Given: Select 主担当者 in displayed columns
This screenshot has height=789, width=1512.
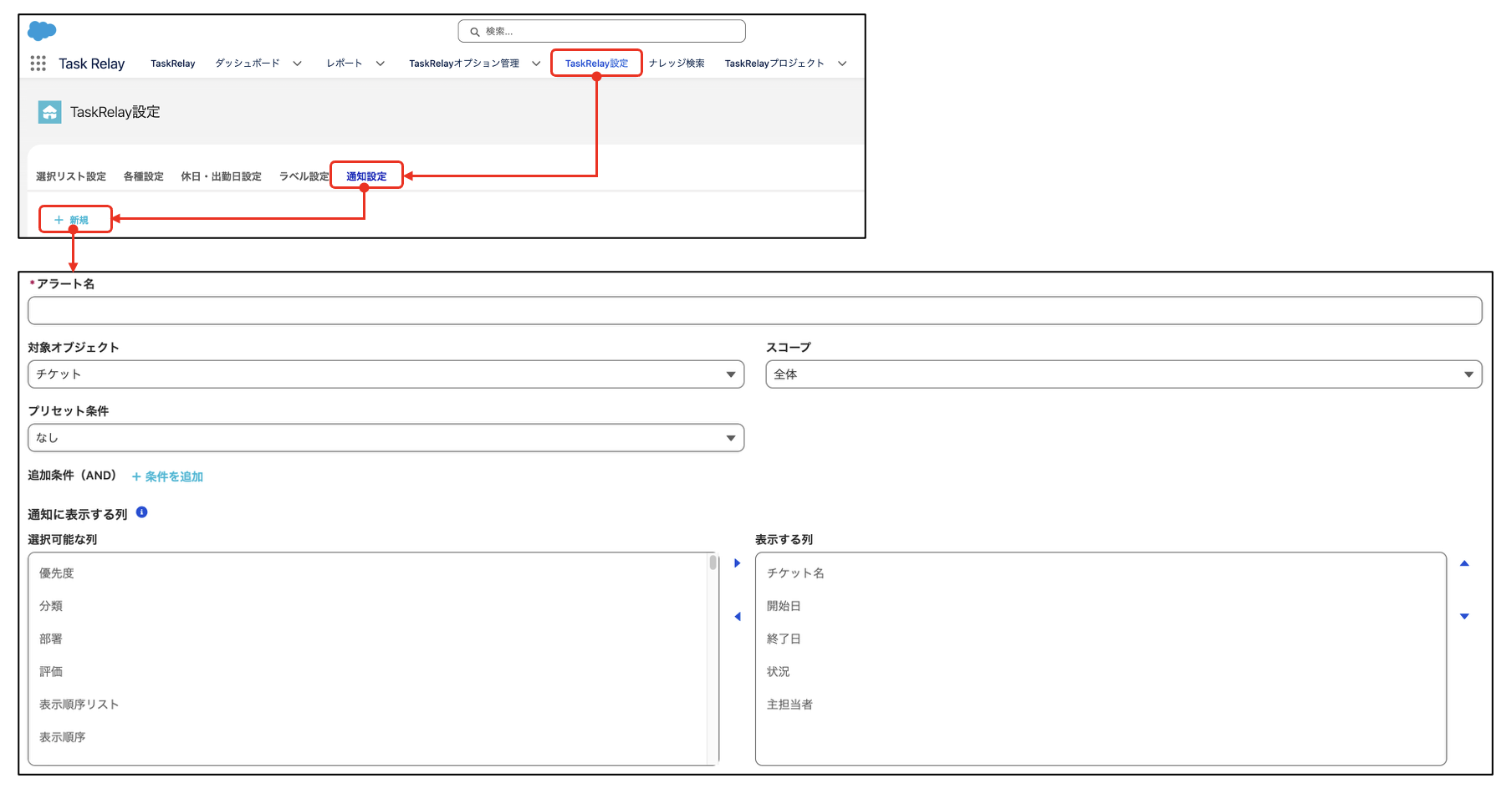Looking at the screenshot, I should click(789, 705).
